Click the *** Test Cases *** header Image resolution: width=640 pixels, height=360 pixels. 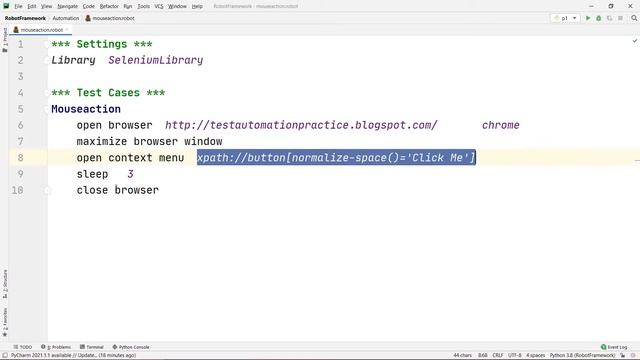tap(108, 93)
